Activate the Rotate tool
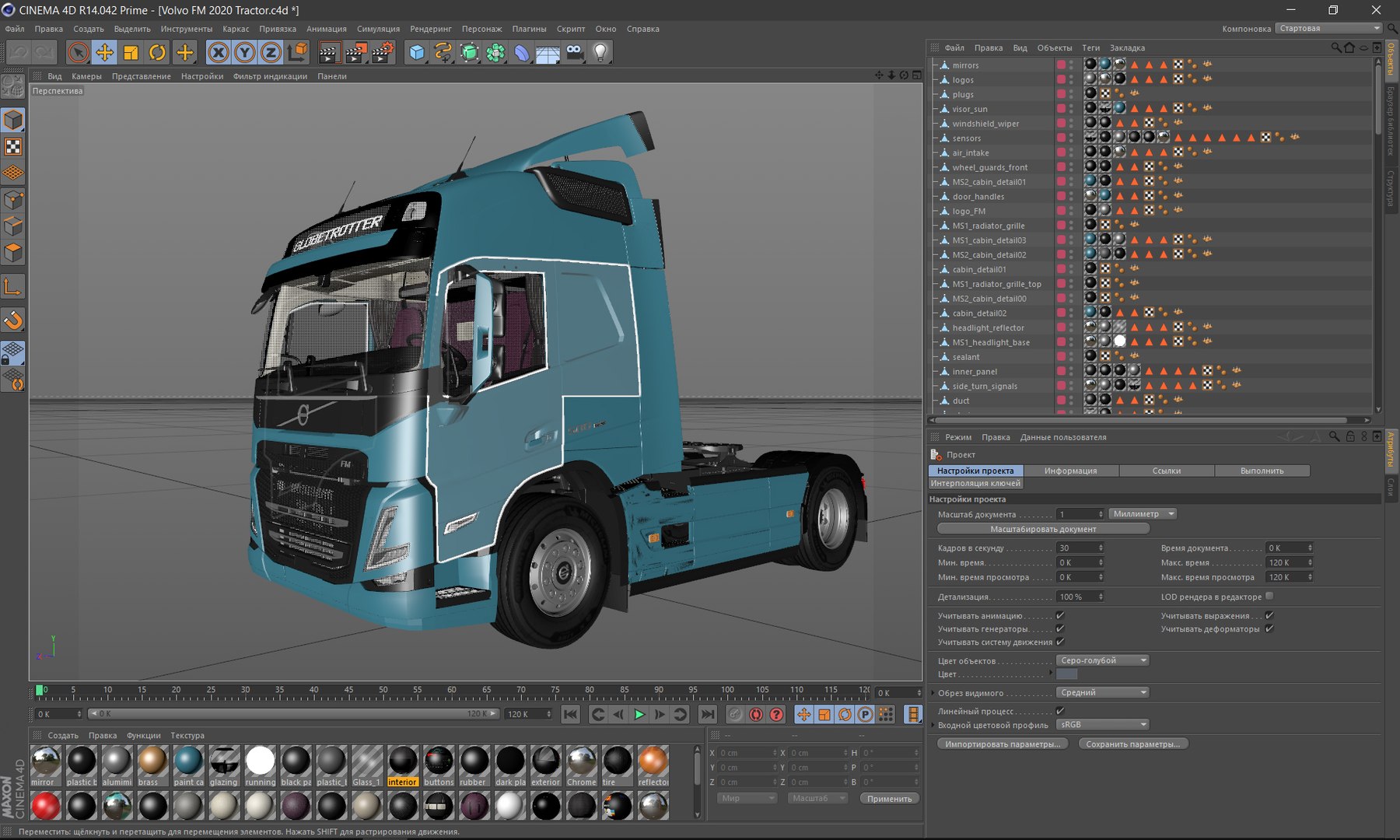The height and width of the screenshot is (840, 1400). [157, 53]
